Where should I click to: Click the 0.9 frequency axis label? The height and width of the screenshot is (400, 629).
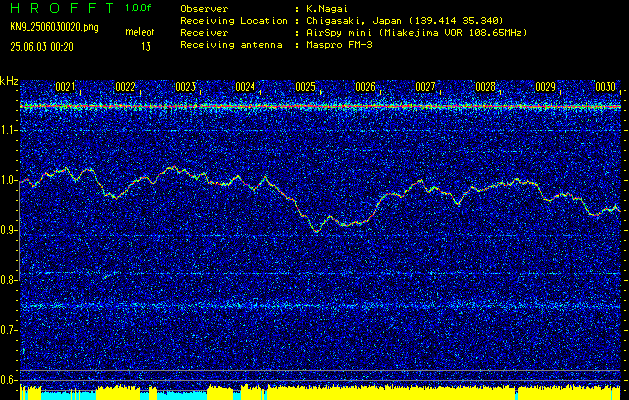9,230
